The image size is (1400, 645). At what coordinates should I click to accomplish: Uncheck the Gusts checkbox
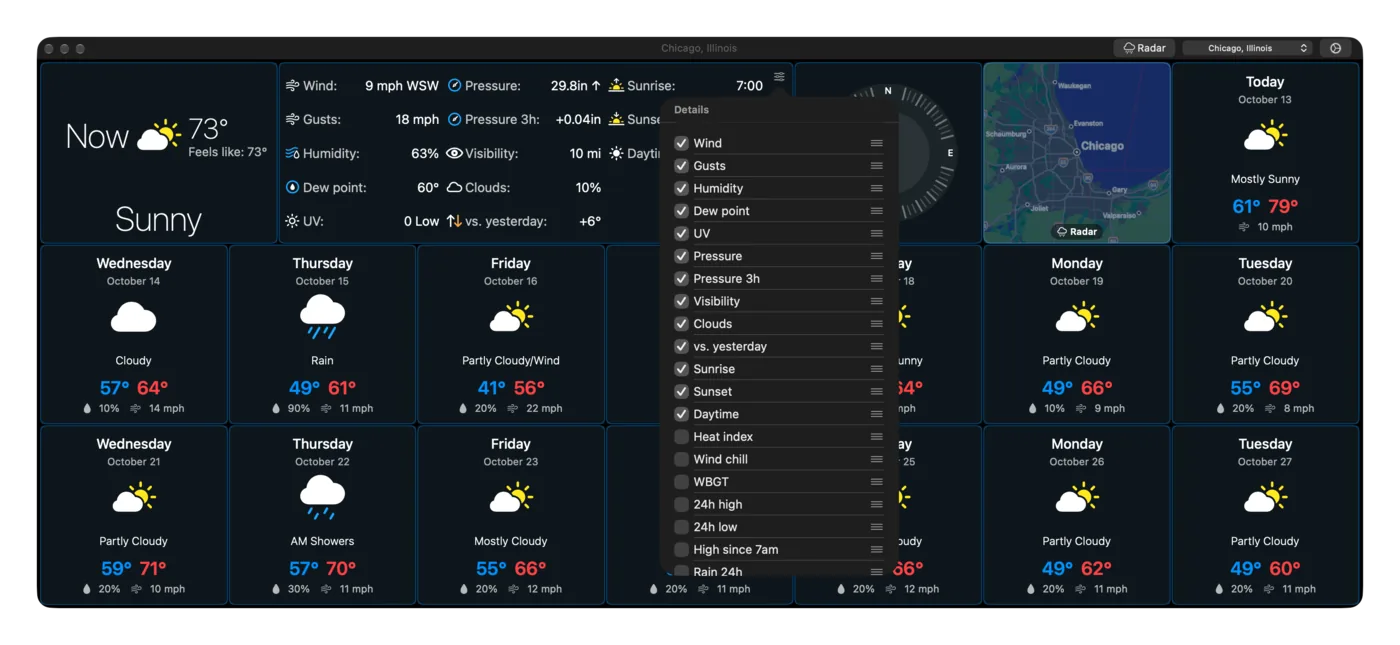[681, 166]
